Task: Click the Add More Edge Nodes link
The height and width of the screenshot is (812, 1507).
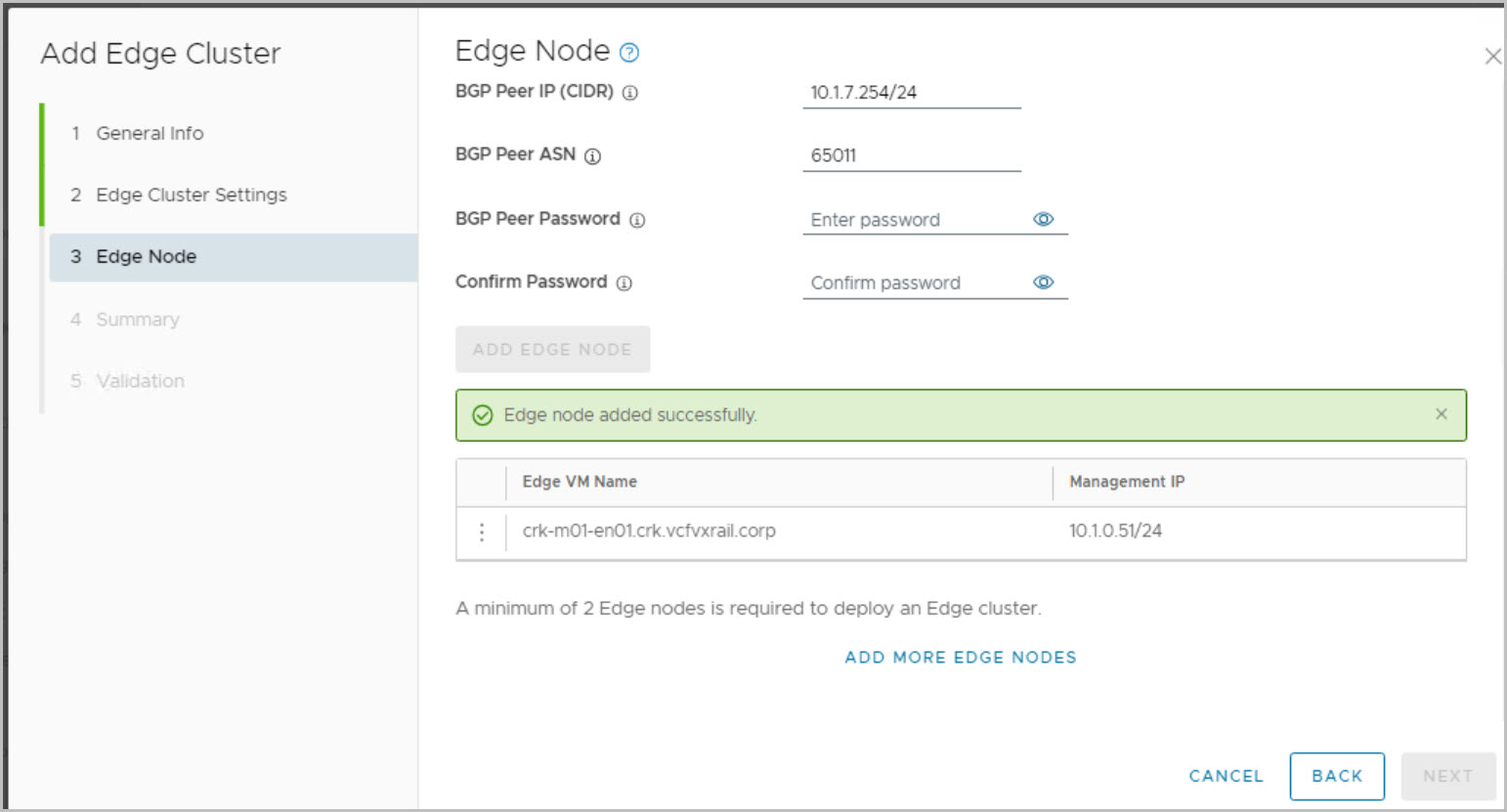Action: (960, 658)
